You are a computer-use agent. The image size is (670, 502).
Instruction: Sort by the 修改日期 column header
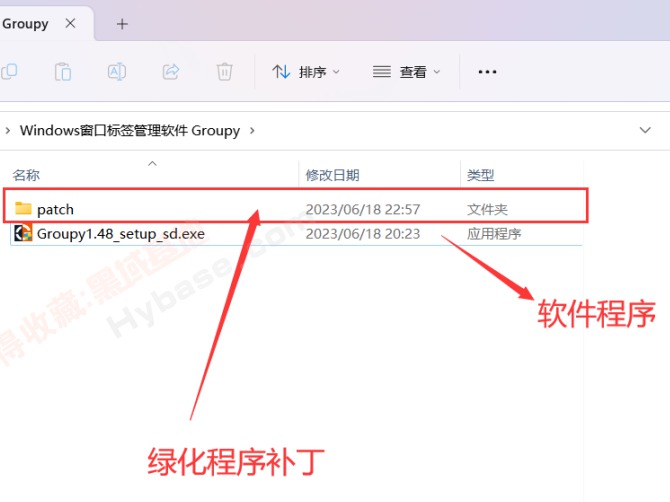[x=332, y=175]
